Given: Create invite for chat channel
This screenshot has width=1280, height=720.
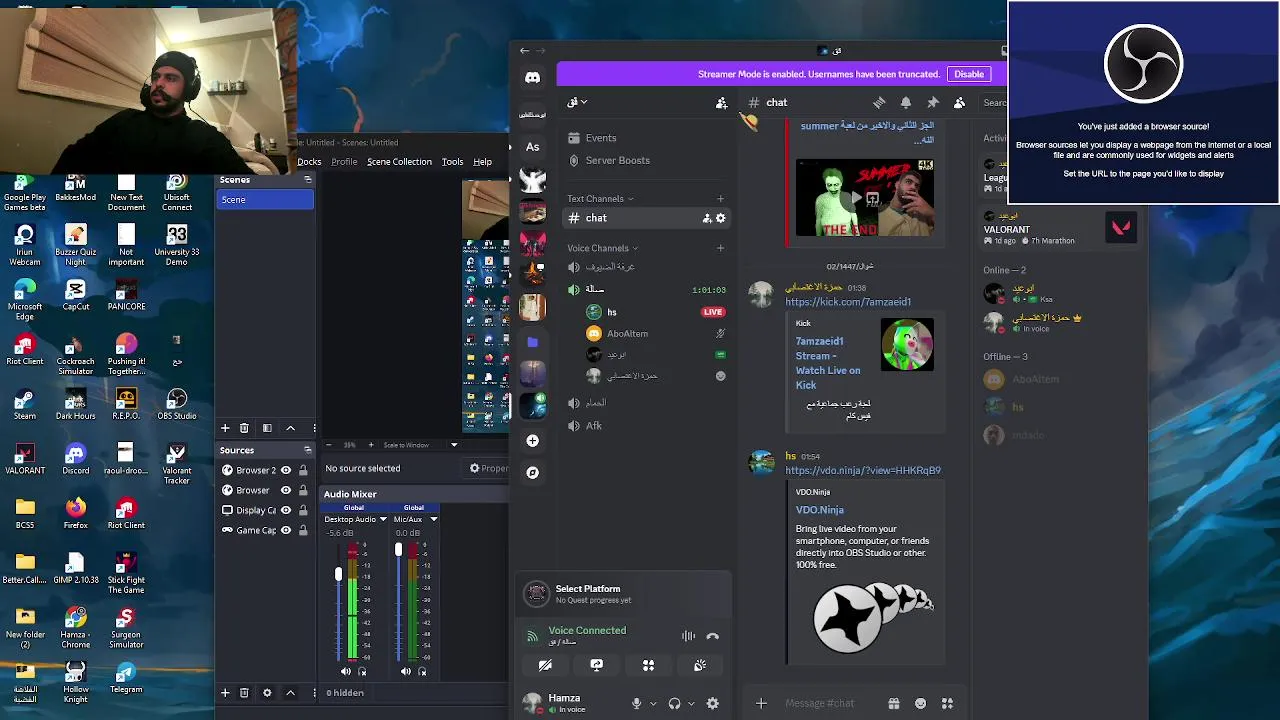Looking at the screenshot, I should tap(707, 218).
